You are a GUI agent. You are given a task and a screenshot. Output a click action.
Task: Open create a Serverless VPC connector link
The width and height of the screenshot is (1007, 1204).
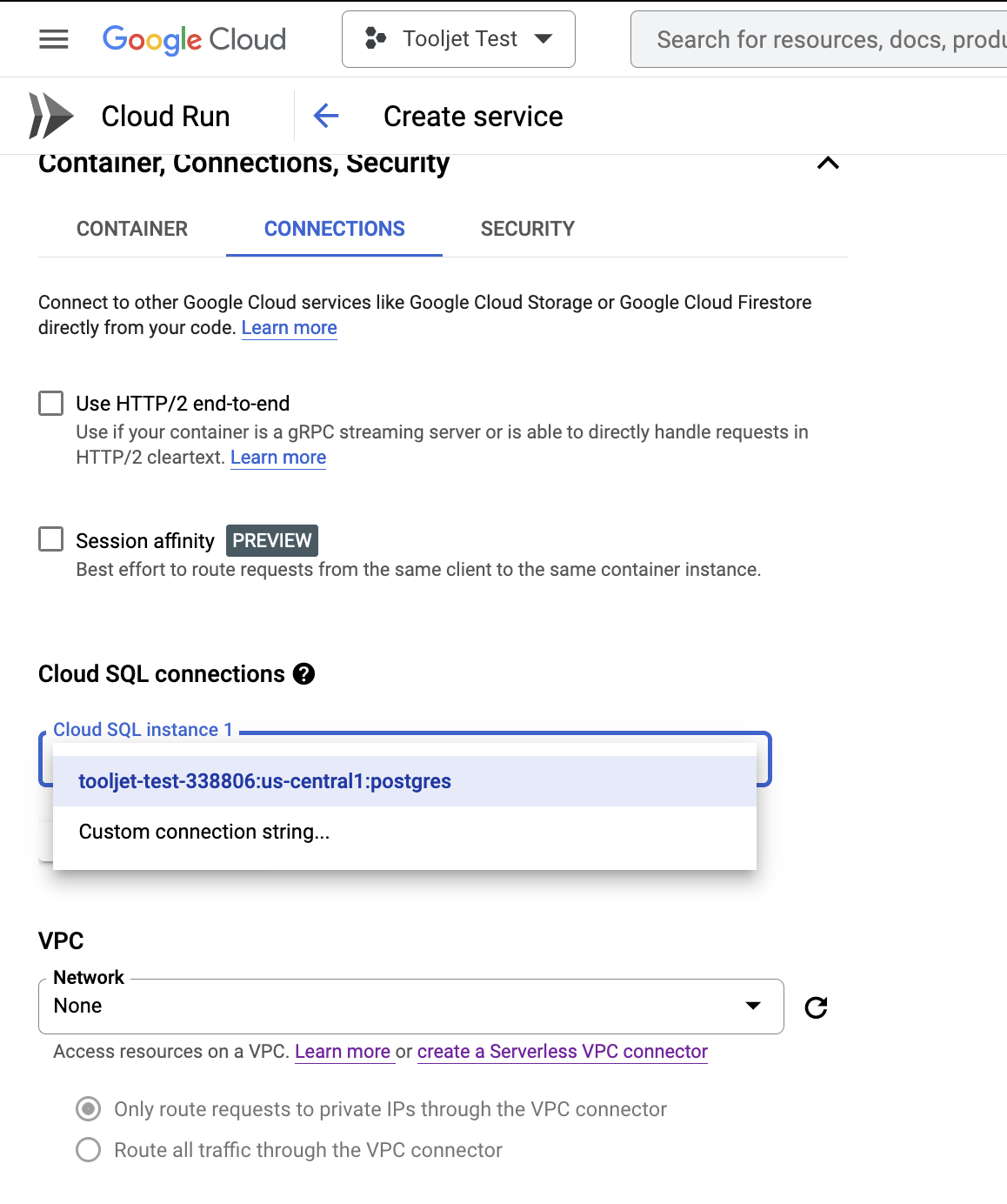(562, 1052)
